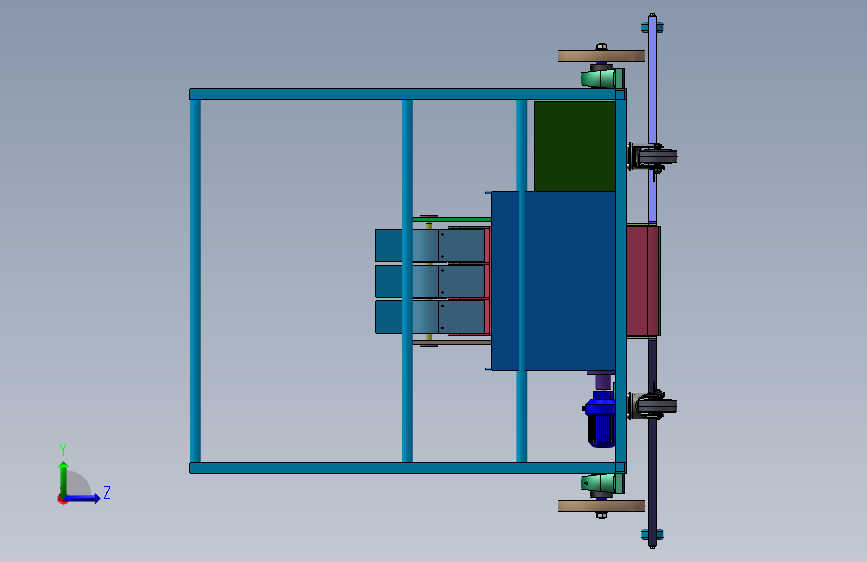Select the upper green bearing block
The image size is (867, 562).
pos(602,78)
